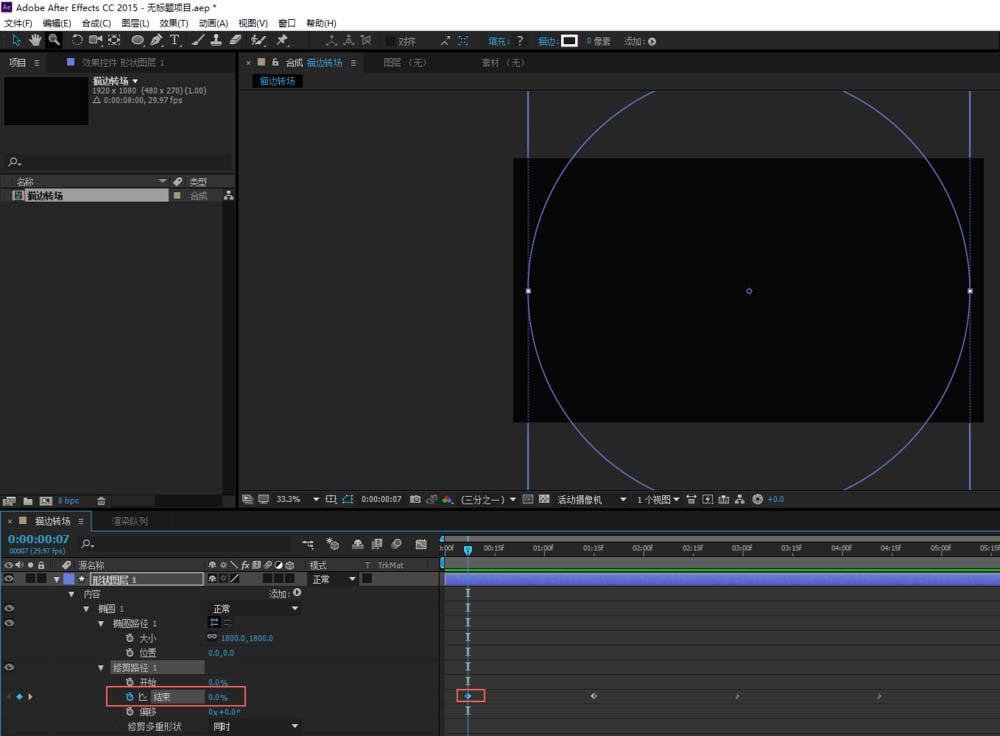The width and height of the screenshot is (1000, 736).
Task: Select the Pen tool
Action: click(x=157, y=40)
